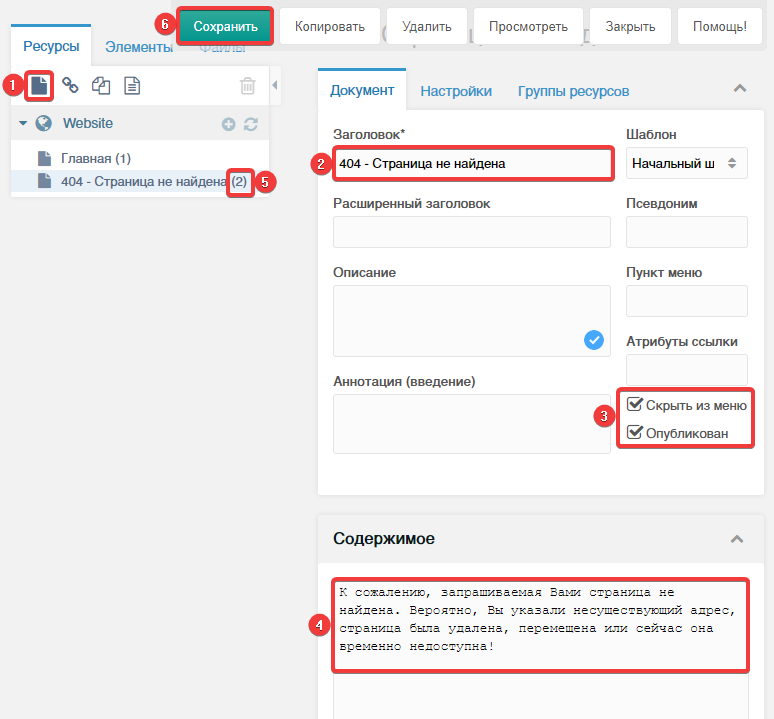Click the new document icon in Resources toolbar

pyautogui.click(x=39, y=86)
